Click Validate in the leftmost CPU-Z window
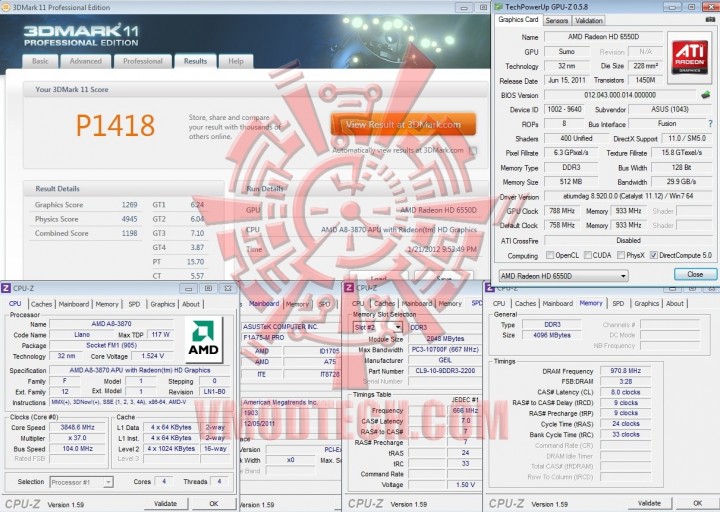This screenshot has height=512, width=720. tap(166, 504)
